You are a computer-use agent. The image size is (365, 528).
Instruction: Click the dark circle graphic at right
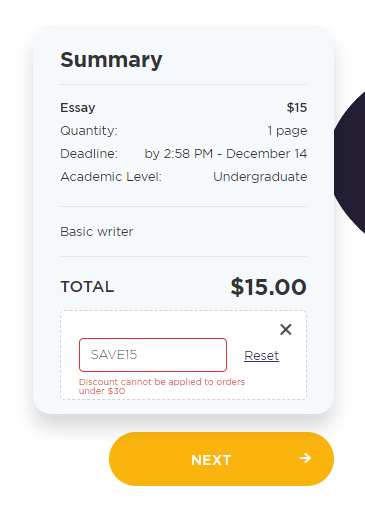350,162
